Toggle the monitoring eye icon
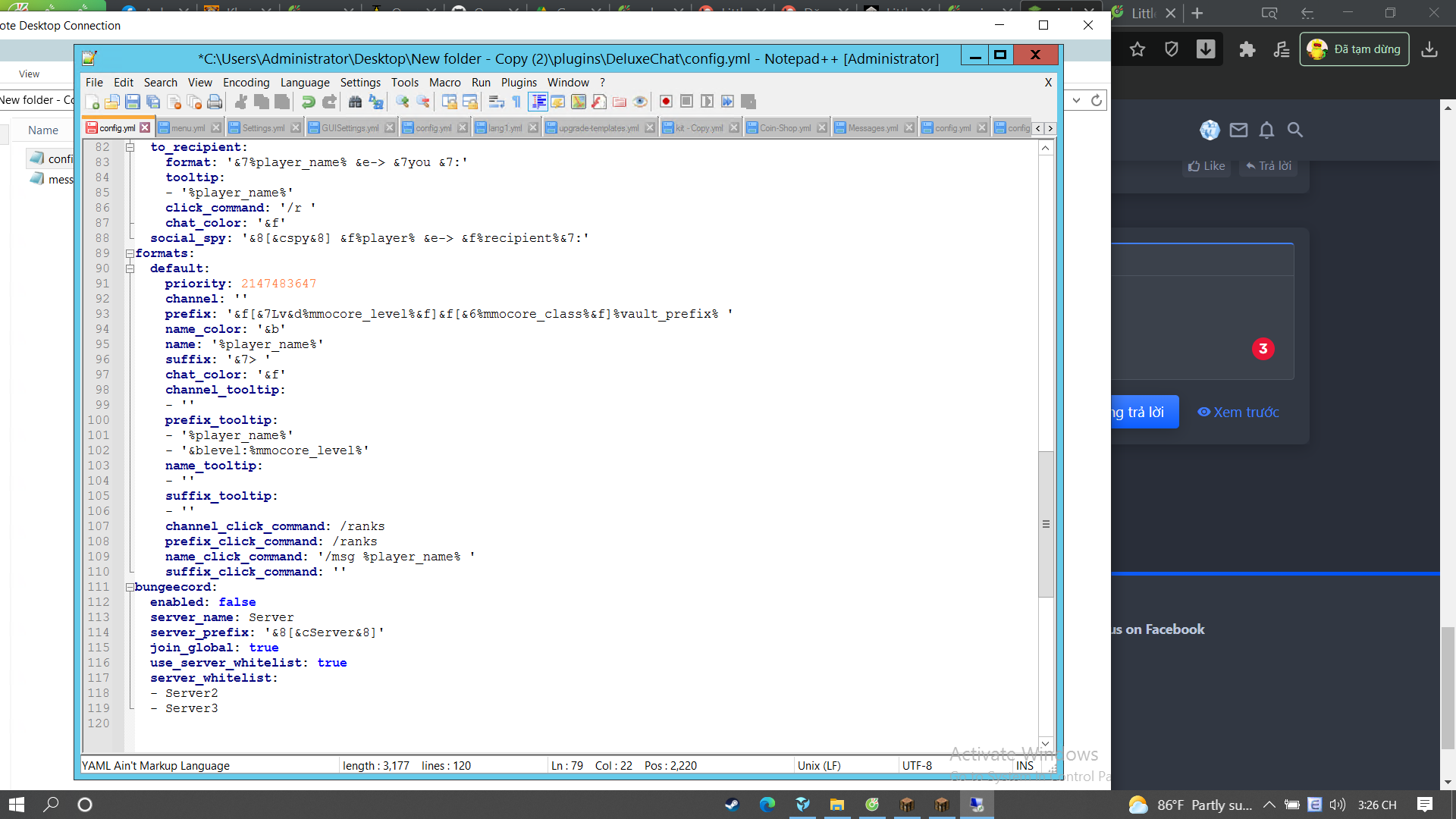 (640, 102)
